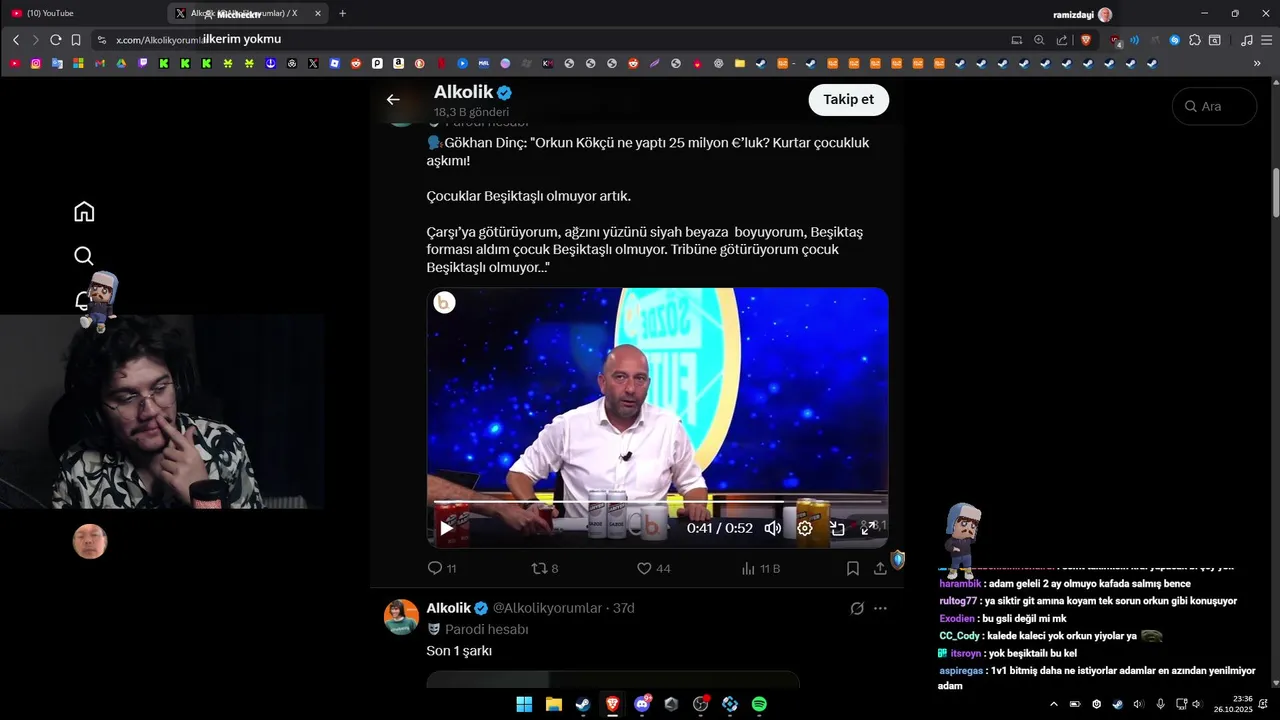Image resolution: width=1280 pixels, height=720 pixels.
Task: Open Windows Start menu
Action: (x=524, y=704)
